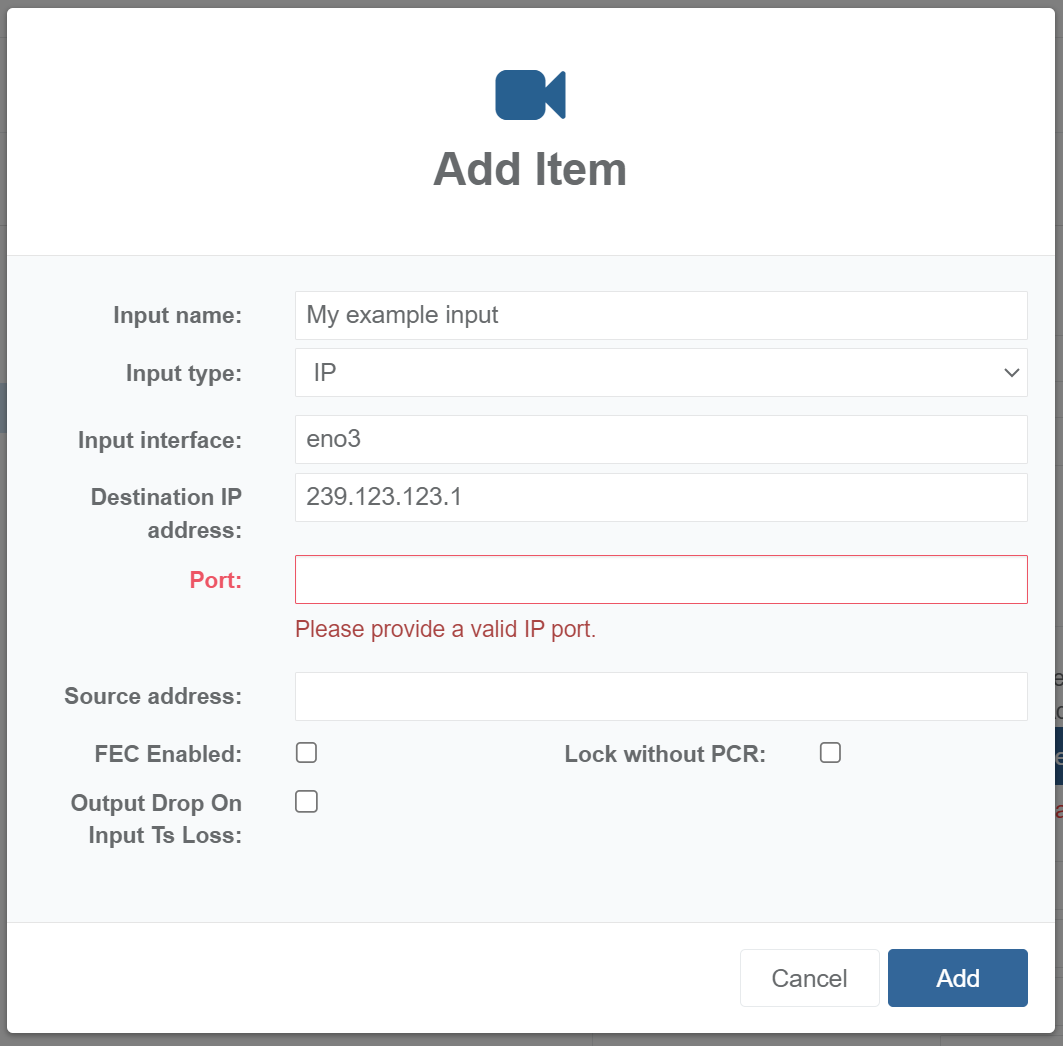
Task: Select the Input interface field with eno3
Action: (x=661, y=439)
